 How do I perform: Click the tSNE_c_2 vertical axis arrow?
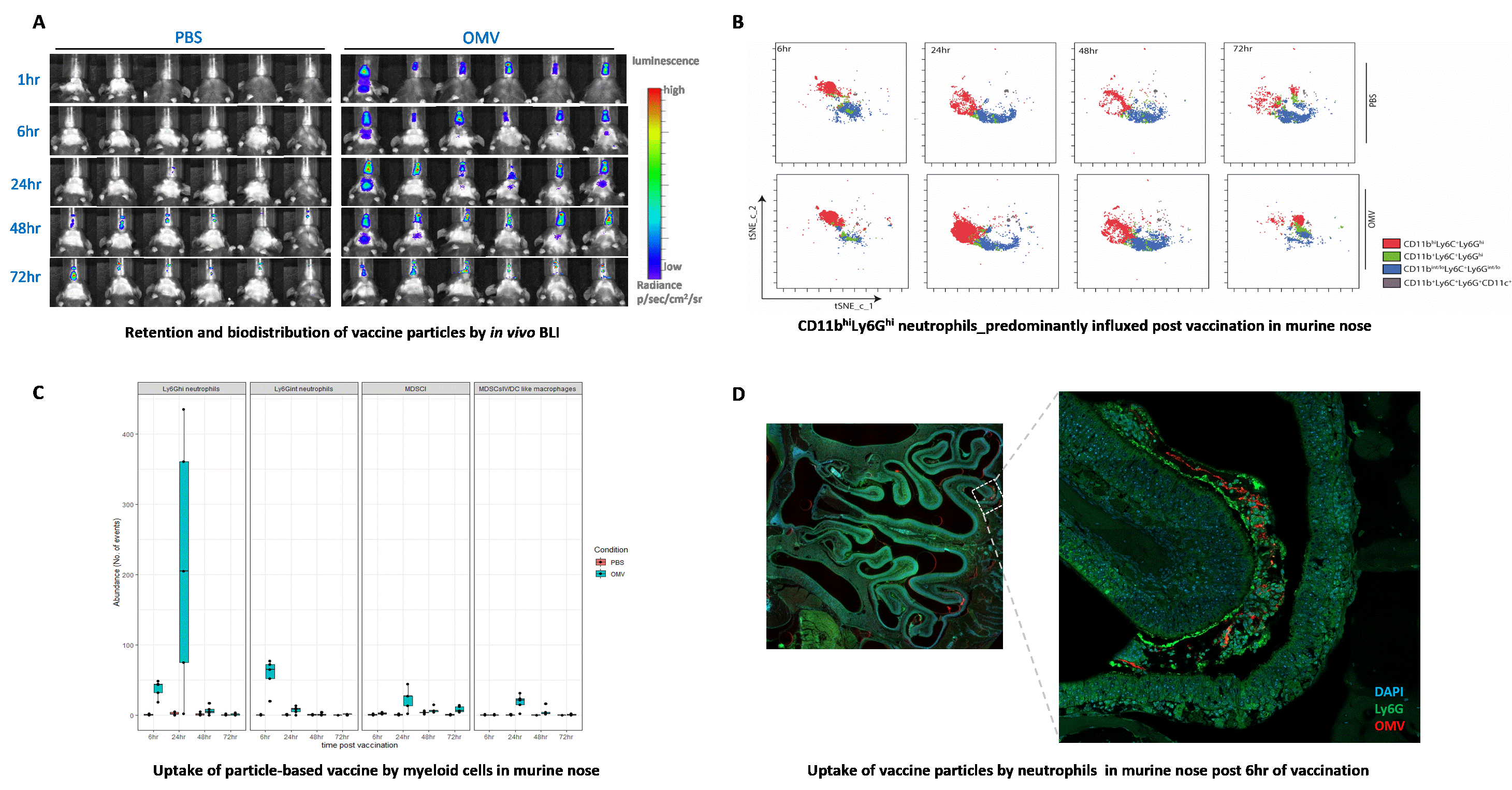(x=762, y=246)
